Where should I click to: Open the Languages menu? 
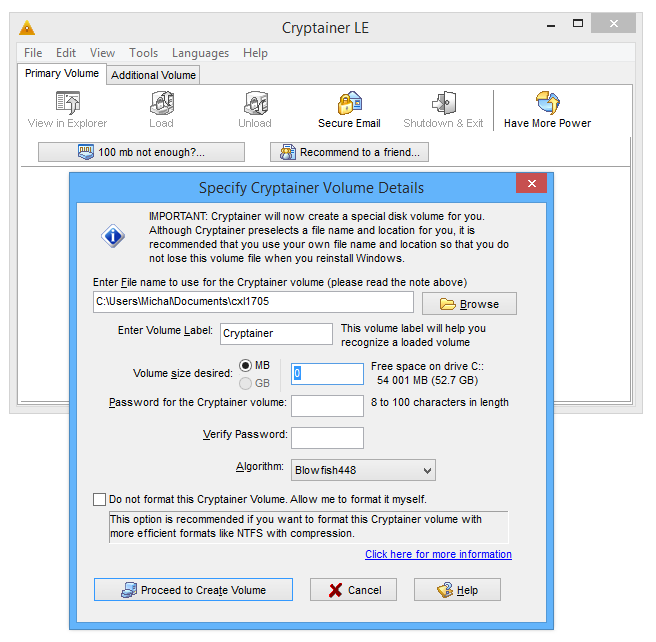click(x=200, y=53)
